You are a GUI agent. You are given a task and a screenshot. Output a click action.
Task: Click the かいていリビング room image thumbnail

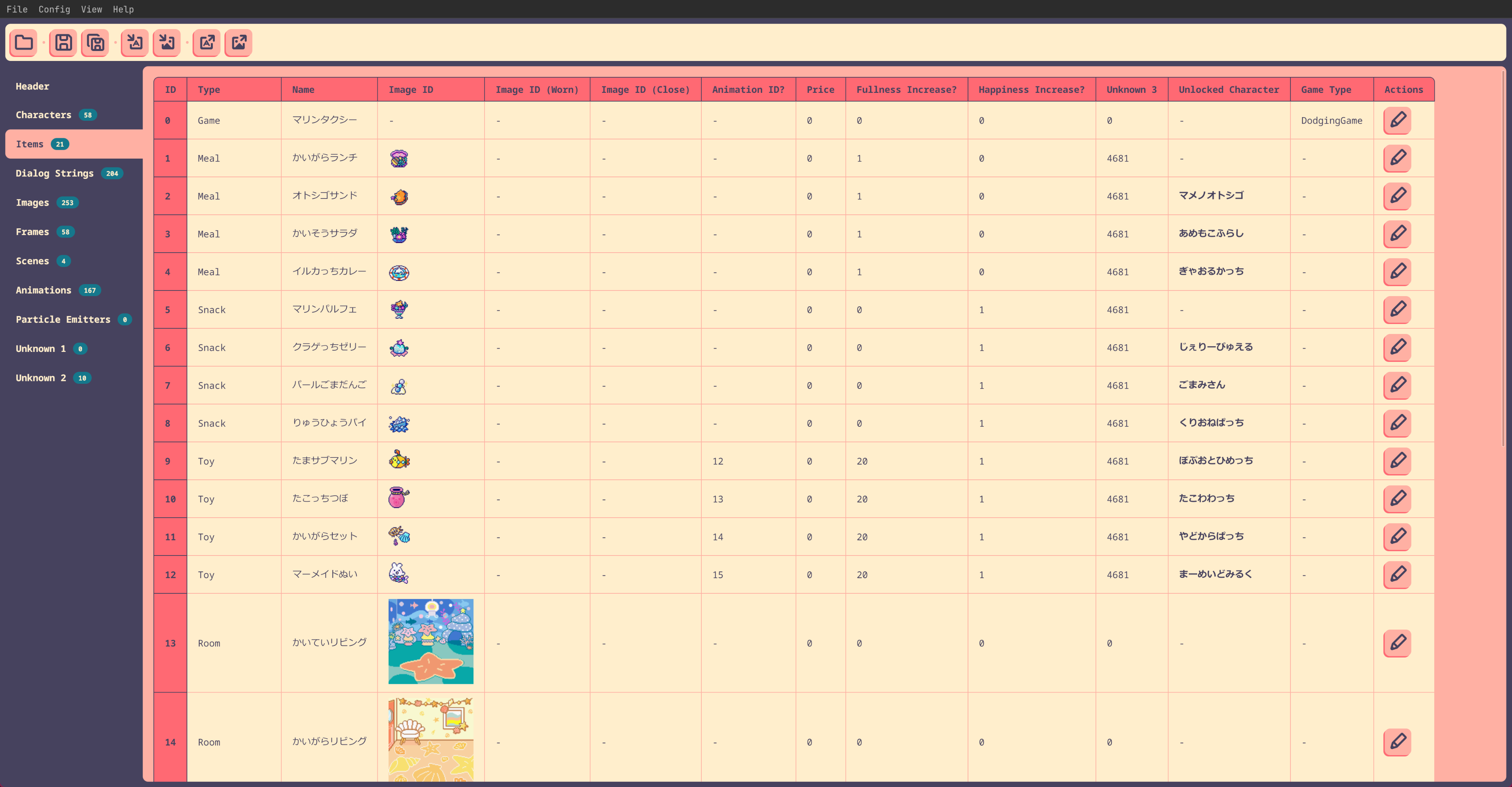click(x=431, y=642)
